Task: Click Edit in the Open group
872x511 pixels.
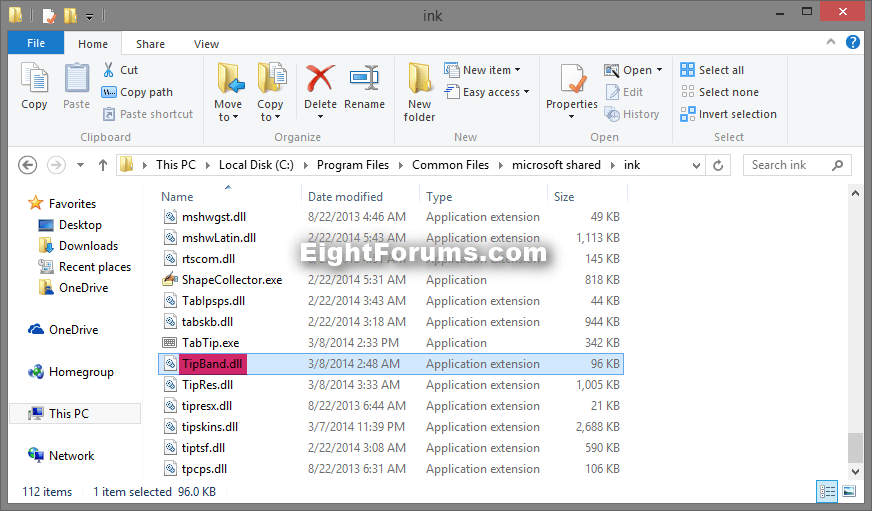Action: pyautogui.click(x=624, y=92)
